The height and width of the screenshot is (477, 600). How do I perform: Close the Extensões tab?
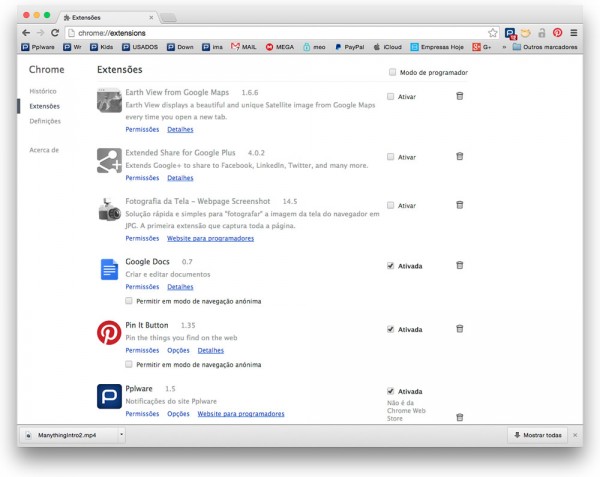click(x=151, y=18)
